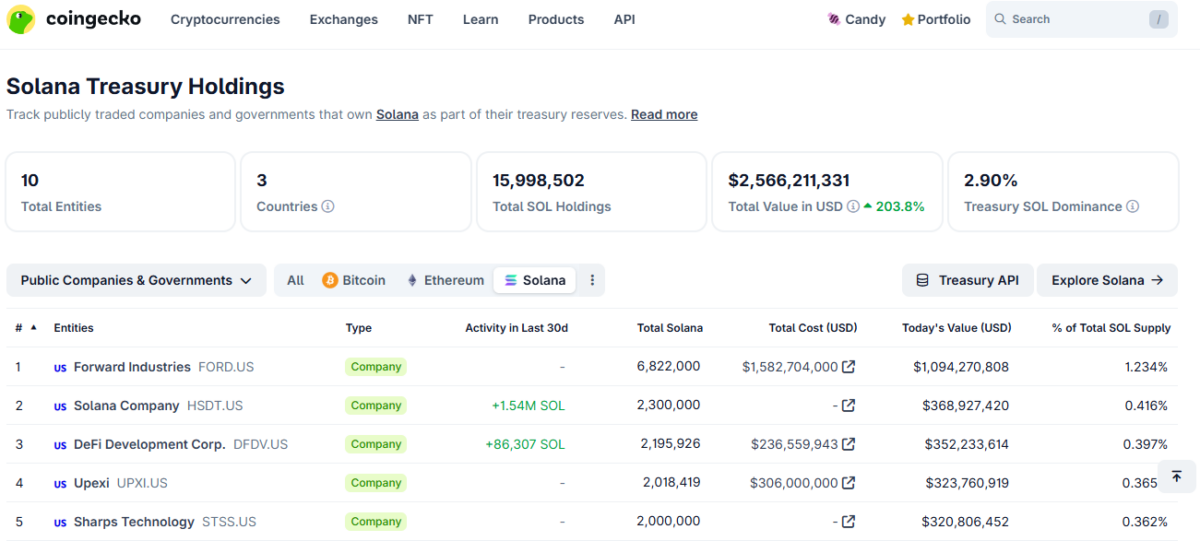This screenshot has height=541, width=1200.
Task: Click the Treasury API button
Action: point(967,280)
